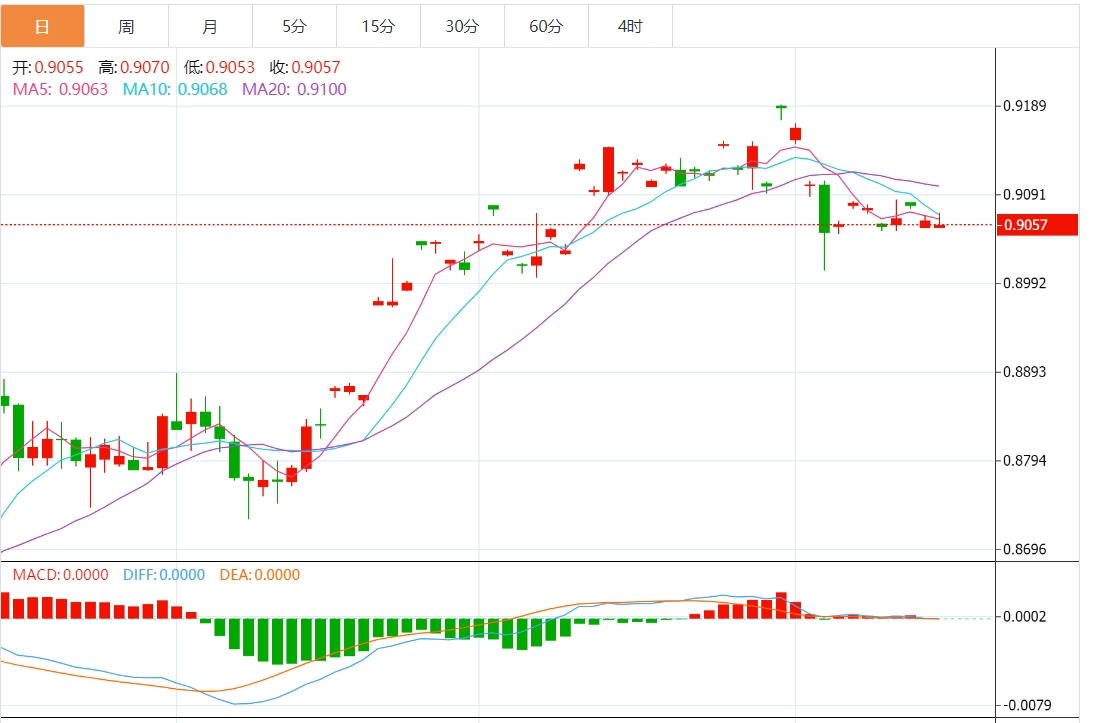Open the 30分 timeframe tab
Image resolution: width=1096 pixels, height=723 pixels.
tap(462, 27)
